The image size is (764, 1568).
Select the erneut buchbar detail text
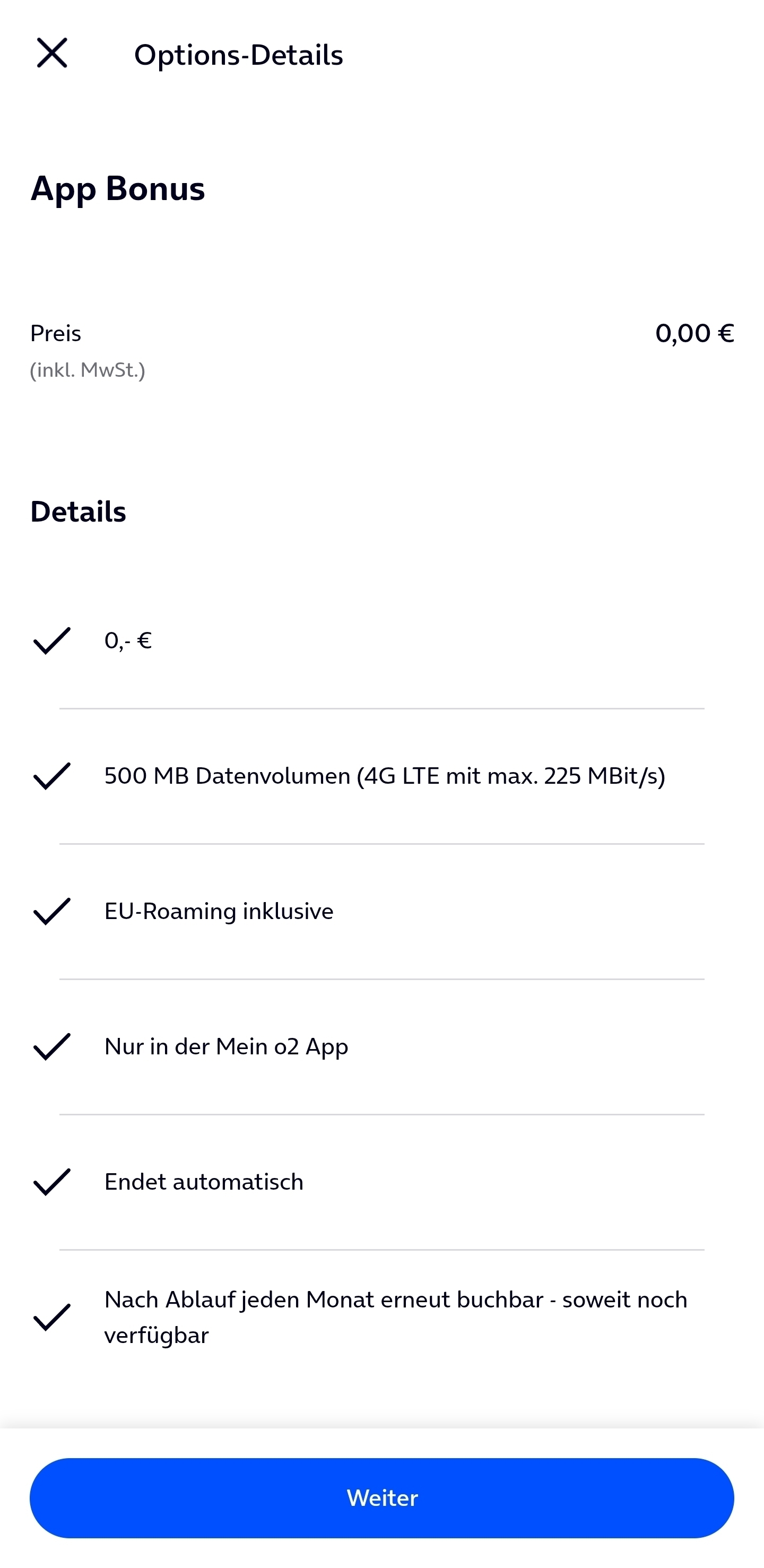point(396,1316)
